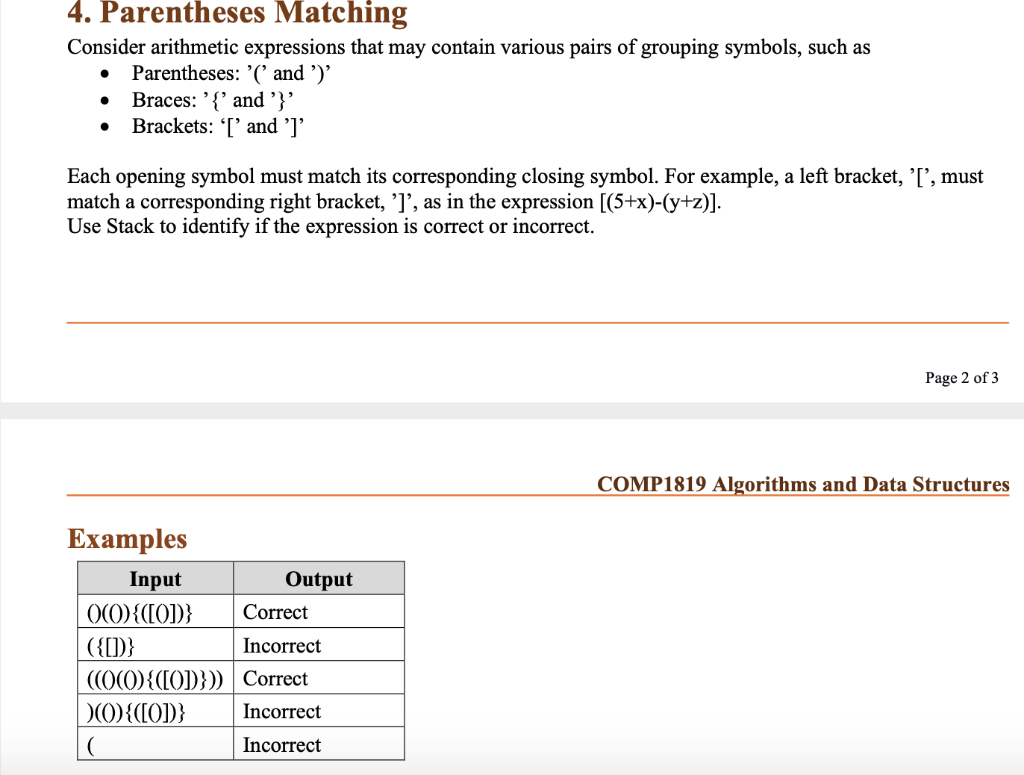Click the lone "(" input in last row
The width and height of the screenshot is (1024, 775).
tap(91, 744)
